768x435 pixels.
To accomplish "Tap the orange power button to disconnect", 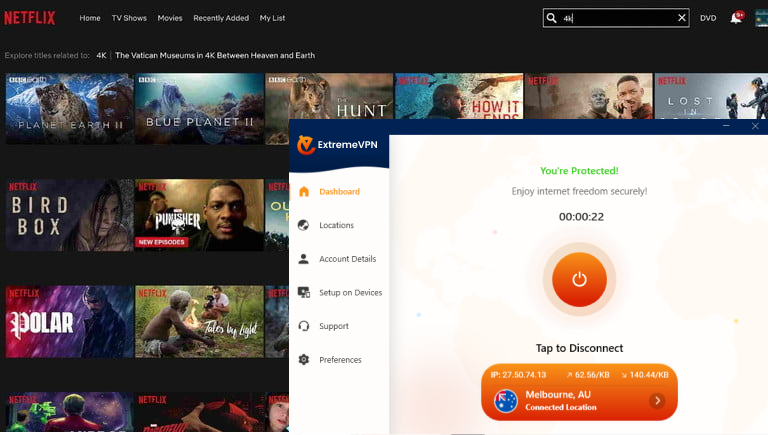I will pos(579,279).
